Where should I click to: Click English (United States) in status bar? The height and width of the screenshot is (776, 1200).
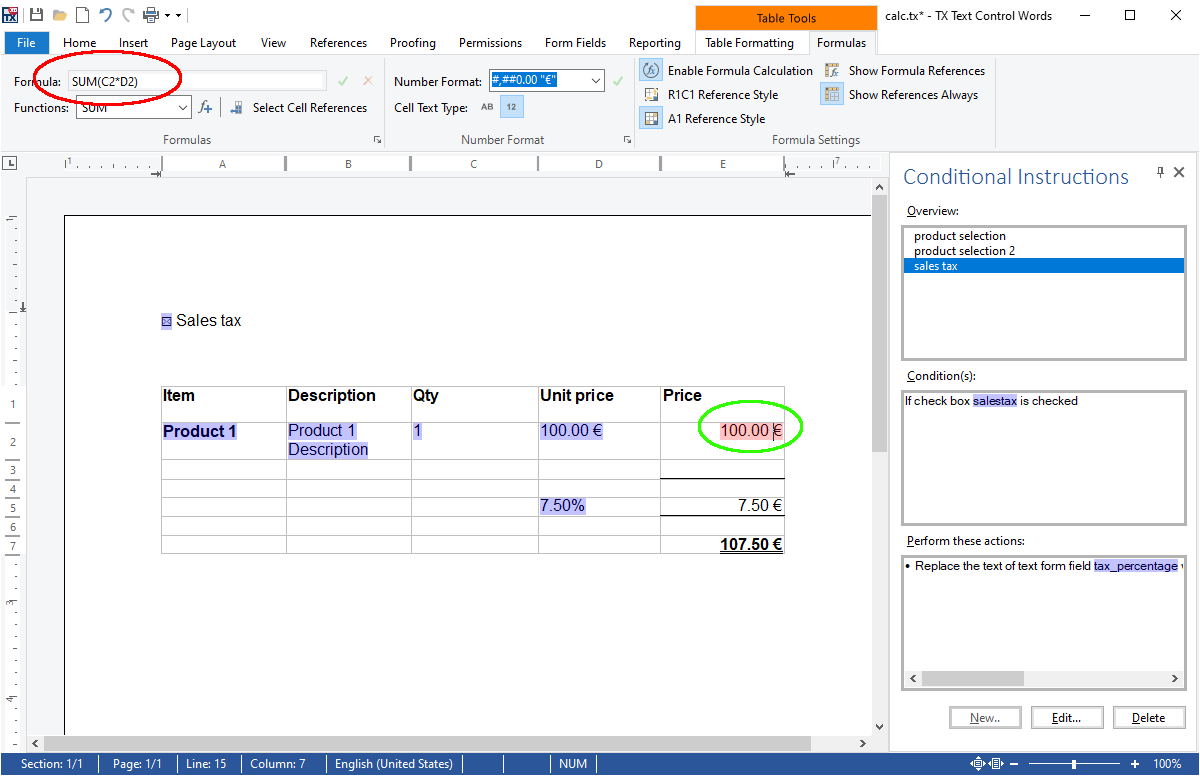point(393,764)
